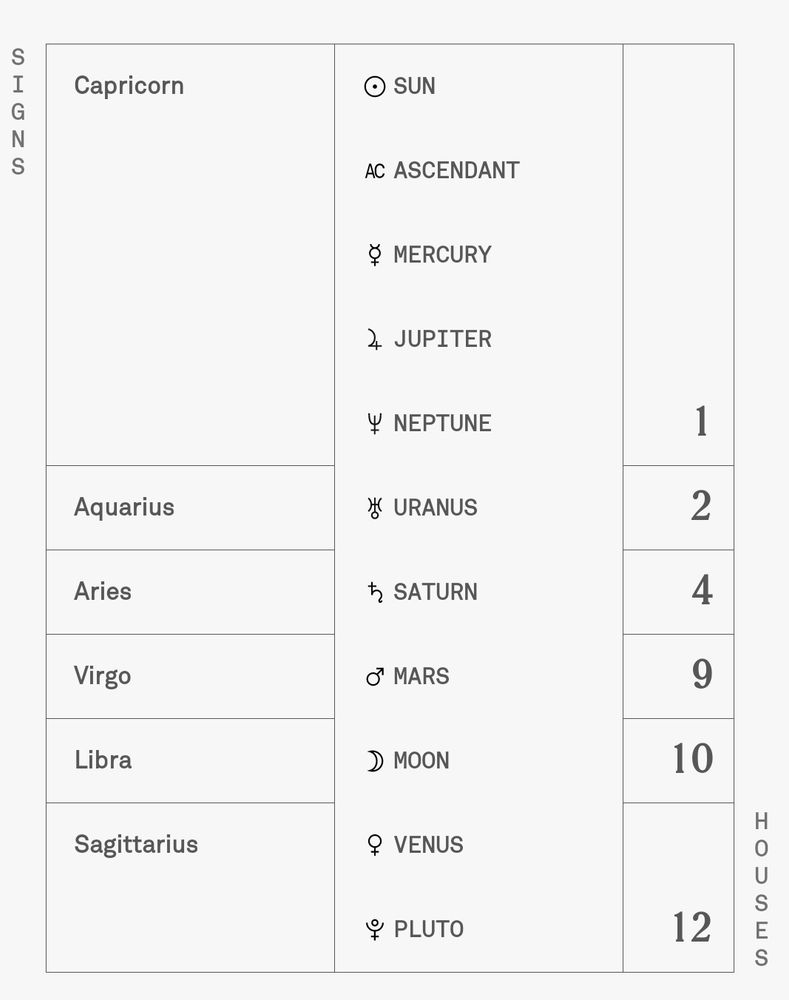Select the Uranus glyph icon
The image size is (789, 1000).
point(374,508)
